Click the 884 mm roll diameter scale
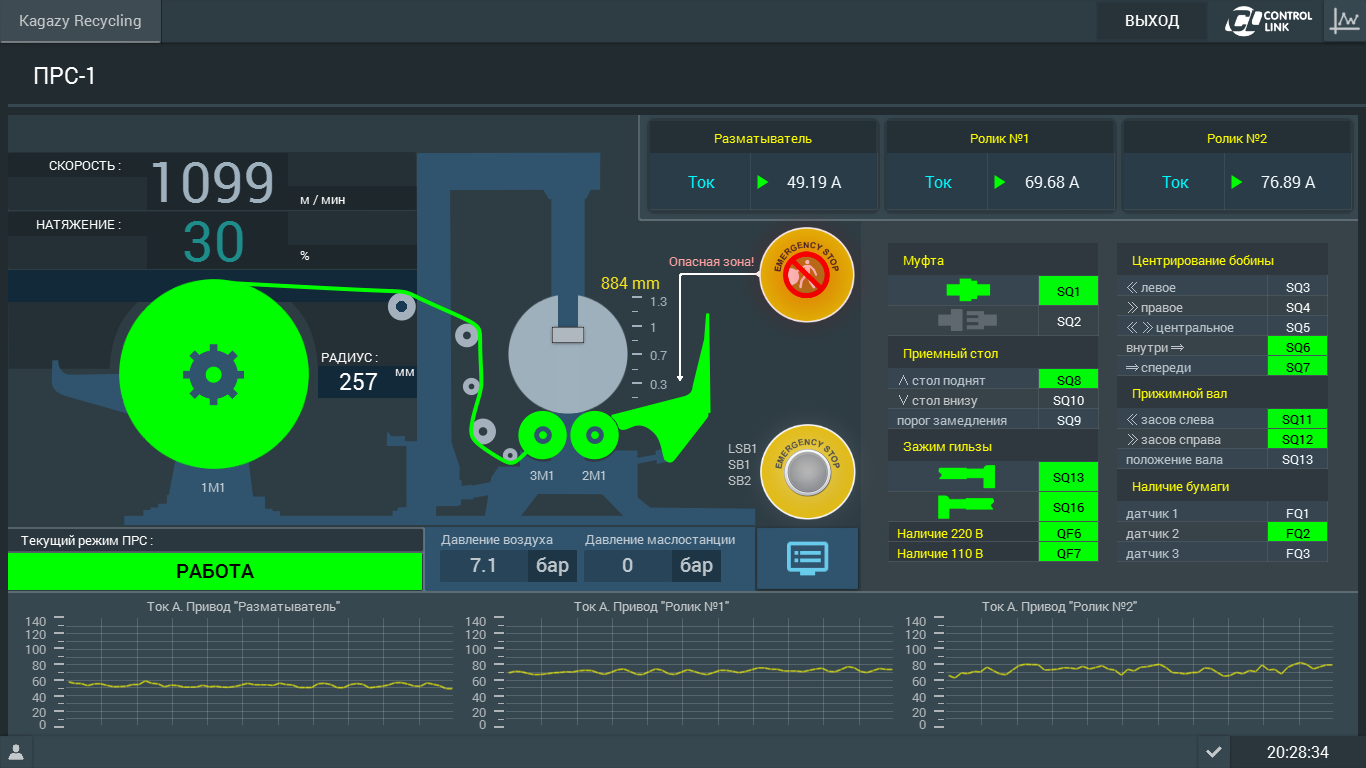The height and width of the screenshot is (768, 1366). [630, 283]
